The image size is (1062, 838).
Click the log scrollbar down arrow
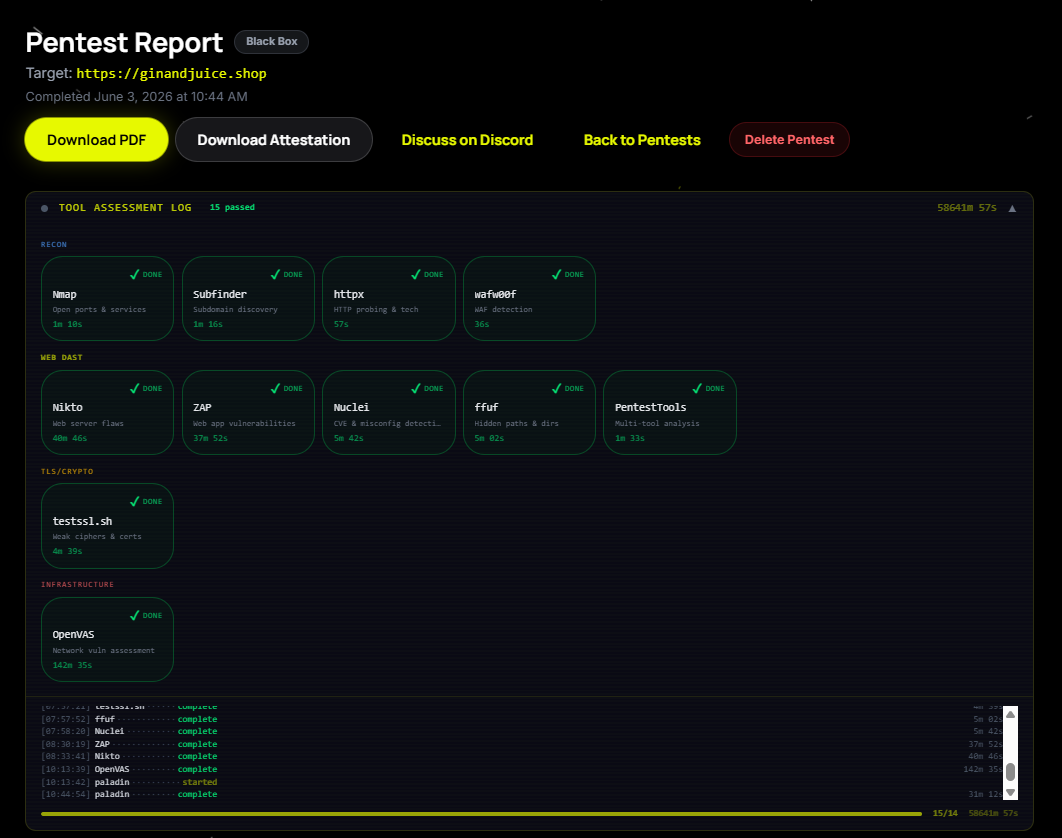(1011, 793)
